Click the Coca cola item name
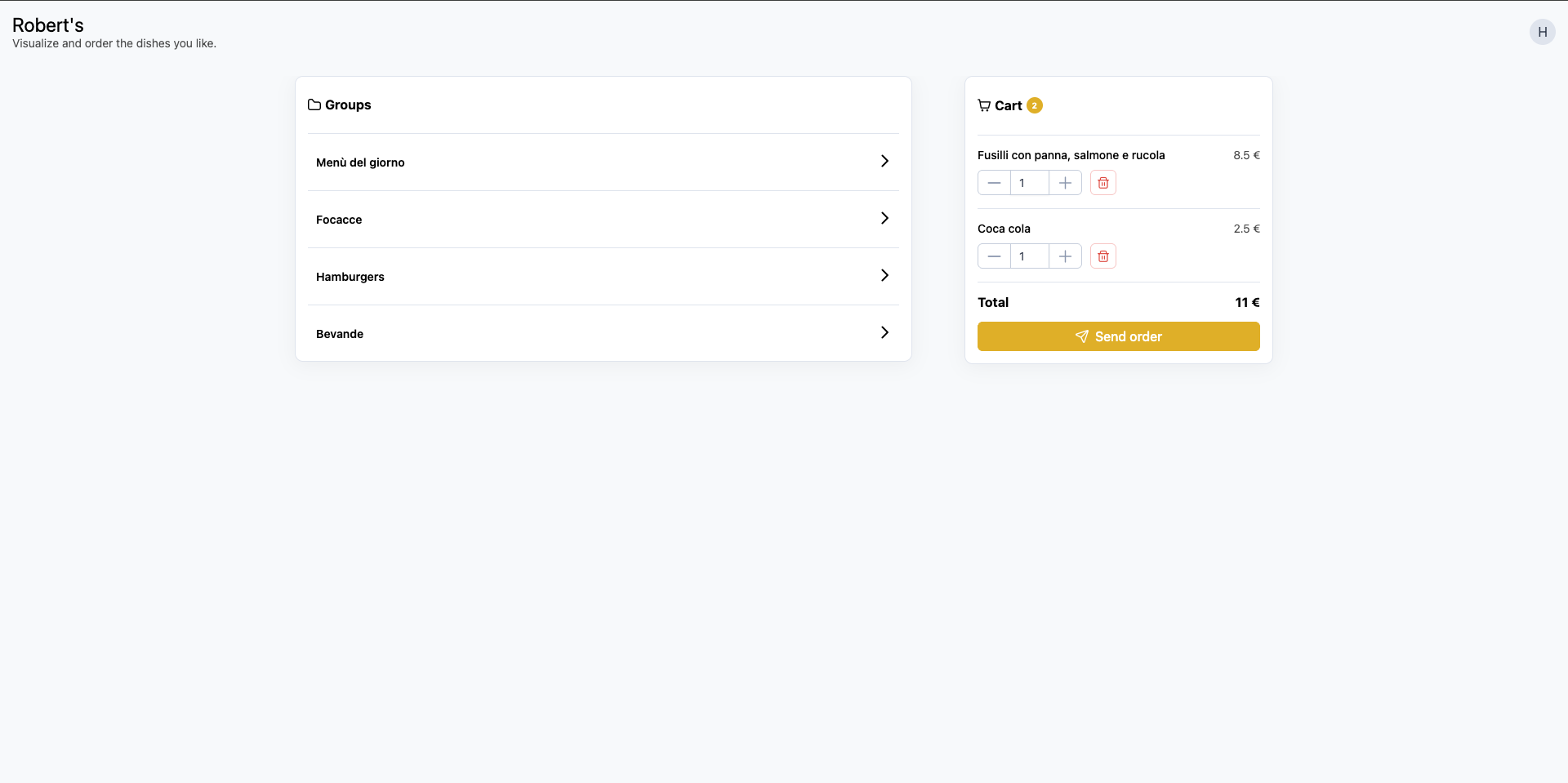 pyautogui.click(x=1004, y=229)
